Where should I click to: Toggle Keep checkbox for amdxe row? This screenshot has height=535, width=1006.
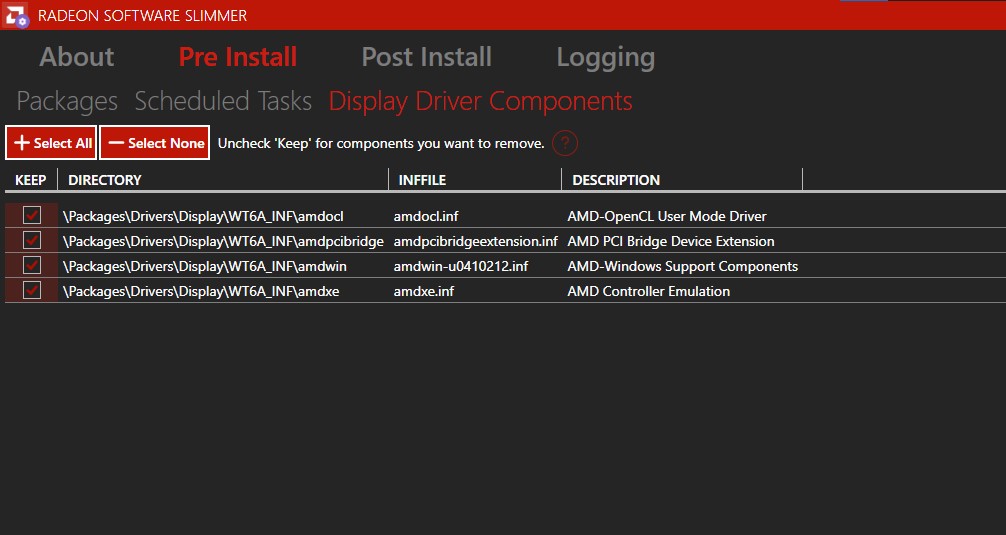(x=32, y=290)
